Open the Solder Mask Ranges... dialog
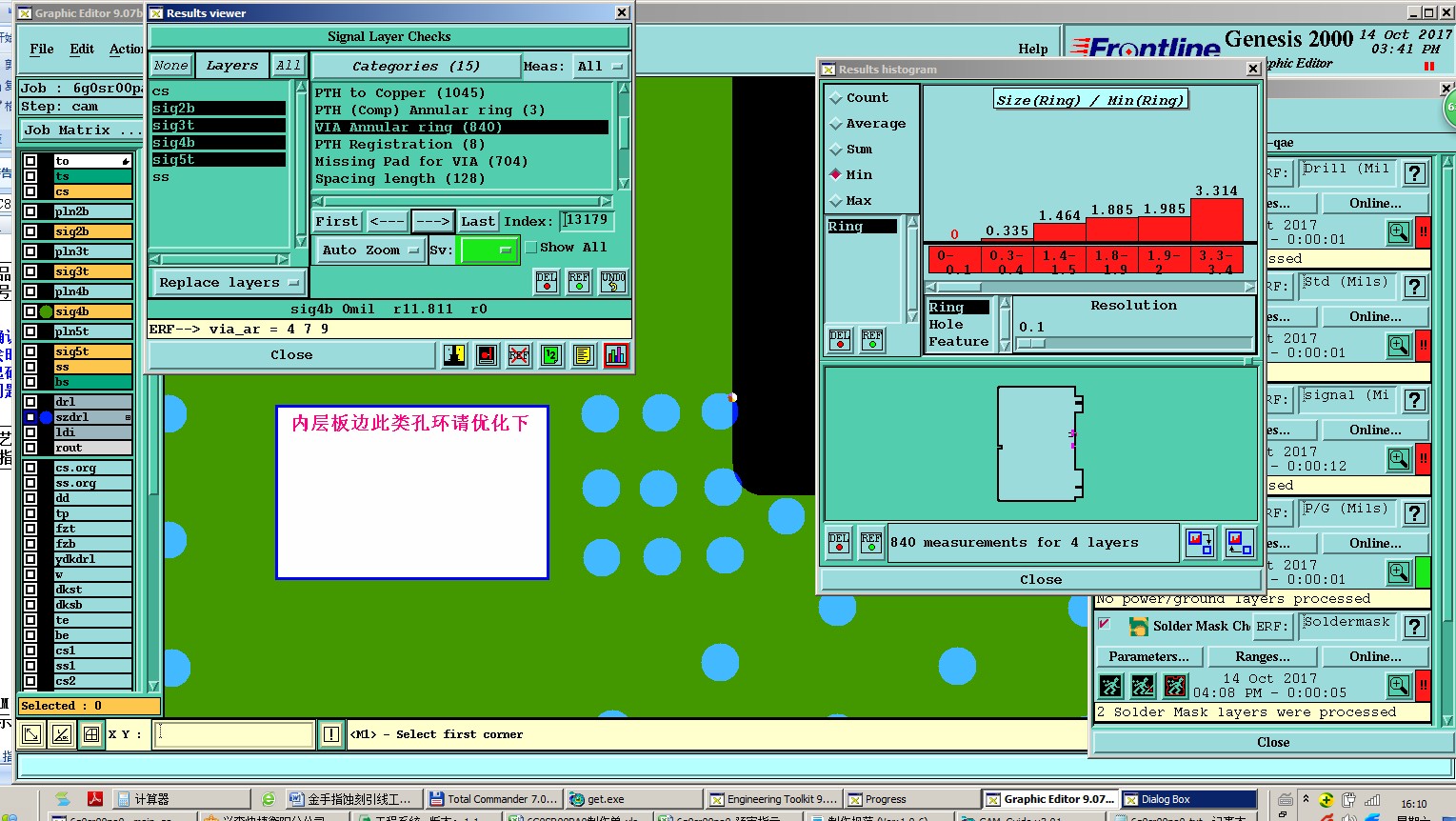Viewport: 1456px width, 821px height. pyautogui.click(x=1263, y=657)
